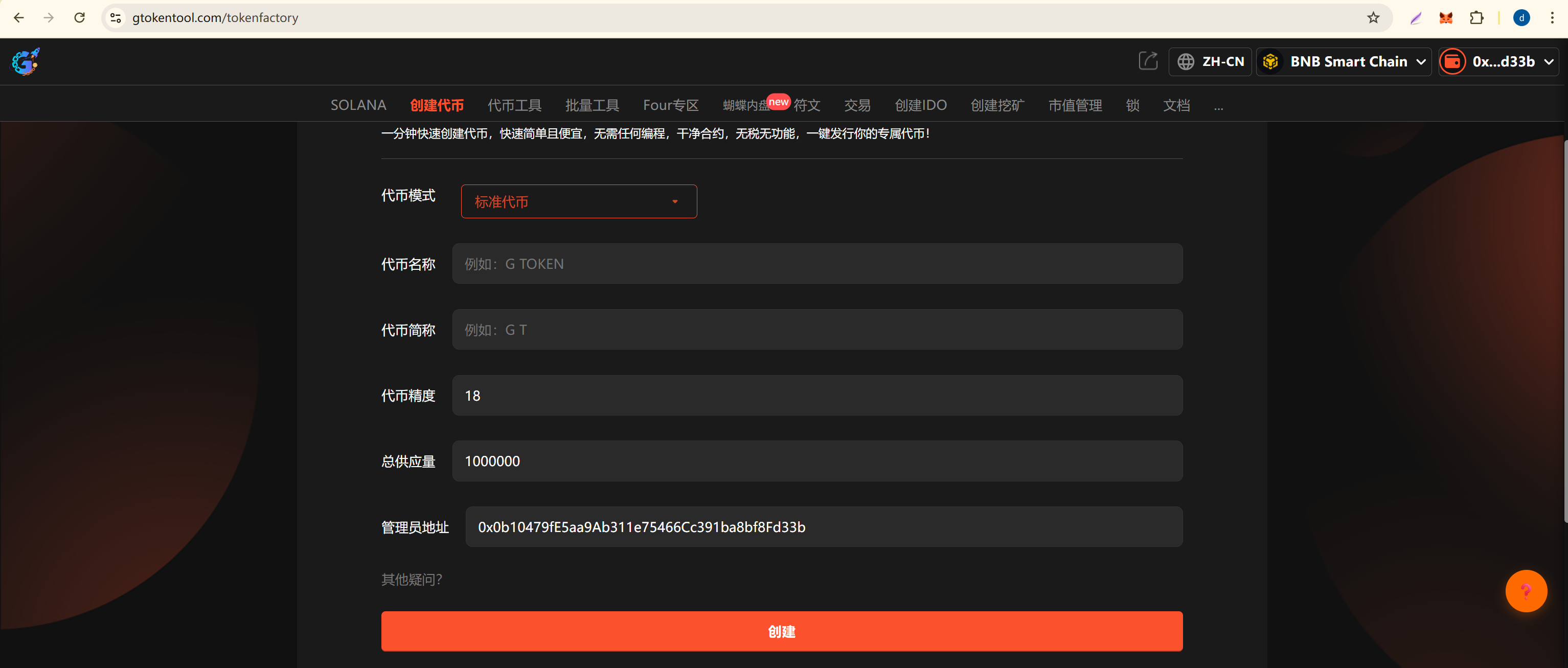Open the SOLANA nav tab
The width and height of the screenshot is (1568, 668).
click(358, 105)
